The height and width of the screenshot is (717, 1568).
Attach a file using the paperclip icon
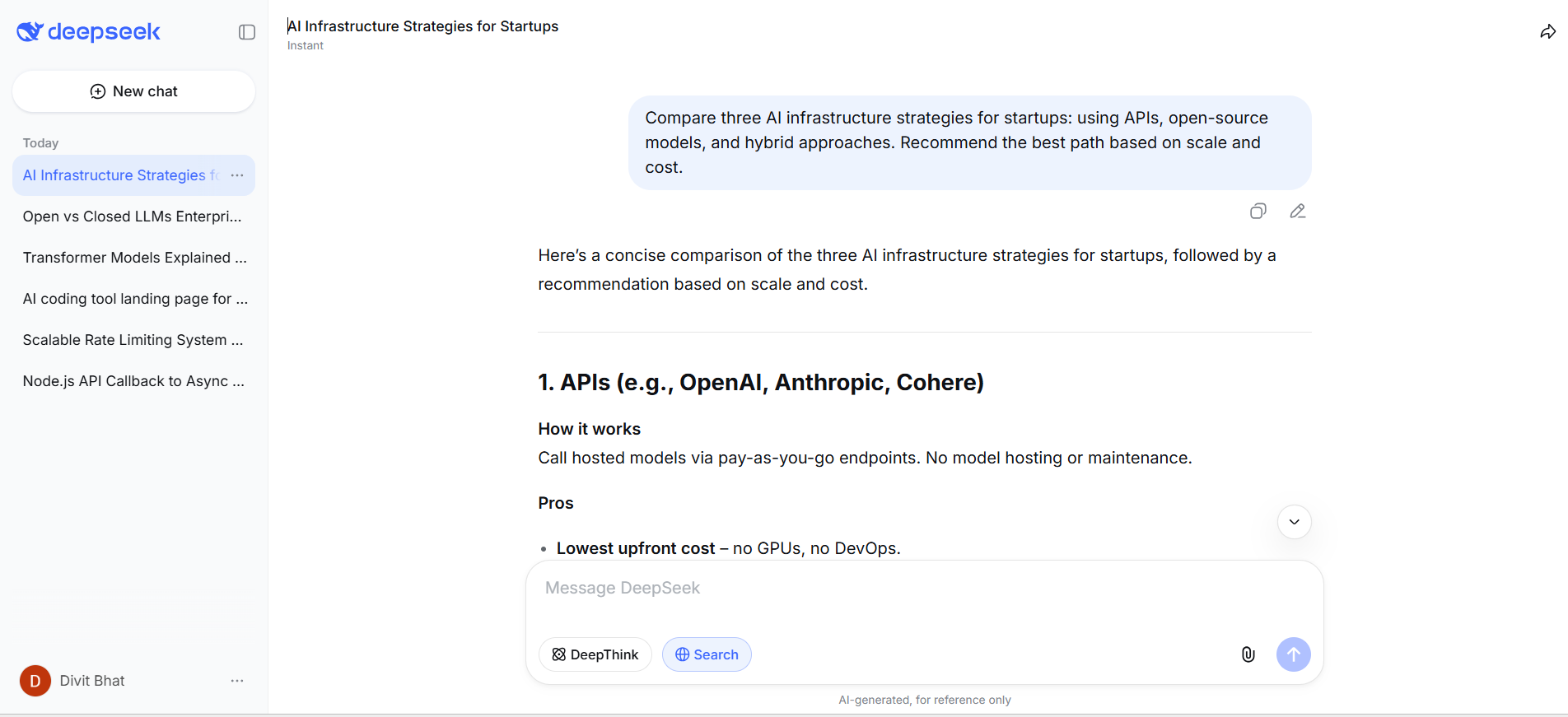click(x=1248, y=654)
